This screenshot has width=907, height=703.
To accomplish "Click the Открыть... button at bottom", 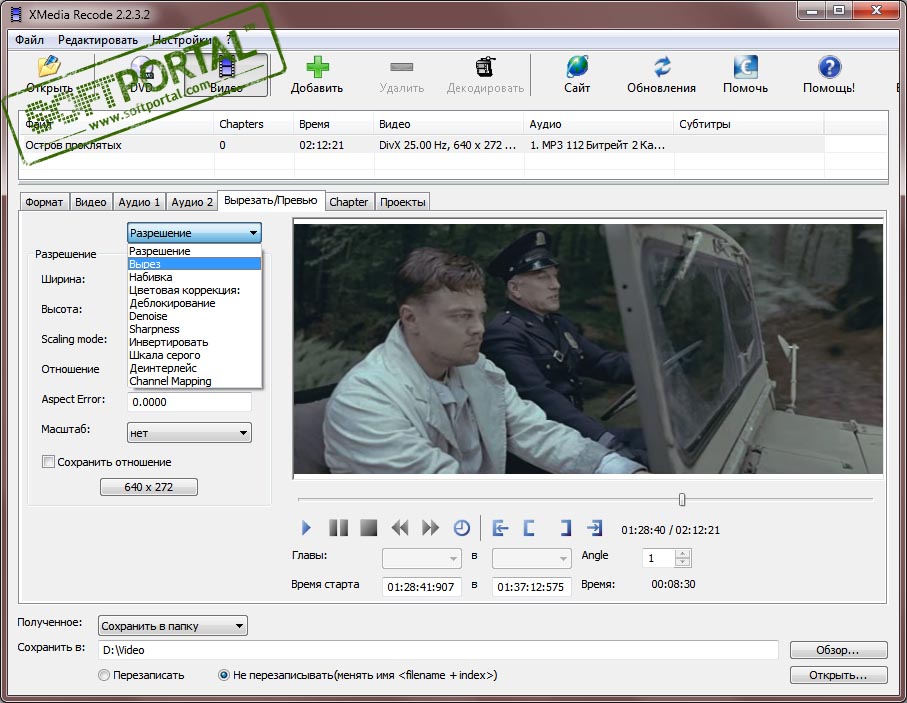I will [838, 675].
